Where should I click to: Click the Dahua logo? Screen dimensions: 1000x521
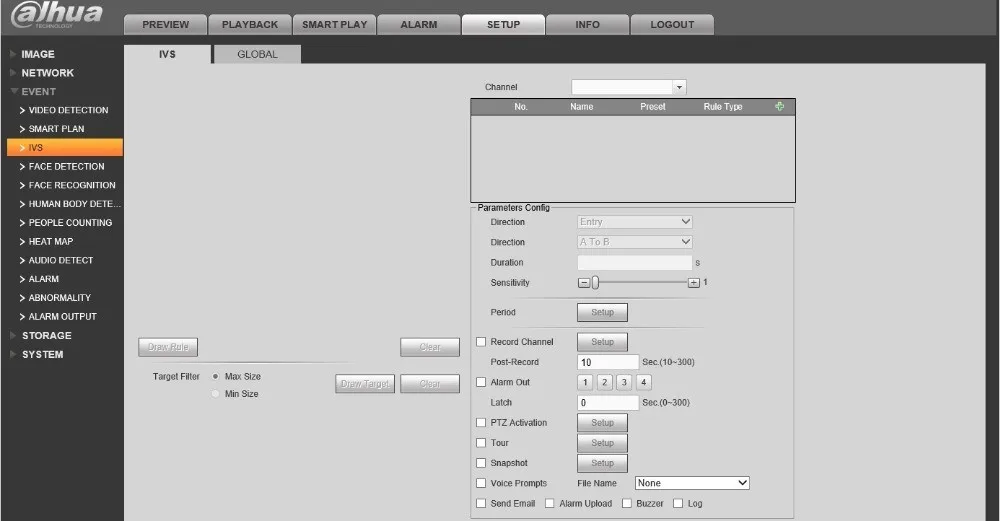[57, 15]
